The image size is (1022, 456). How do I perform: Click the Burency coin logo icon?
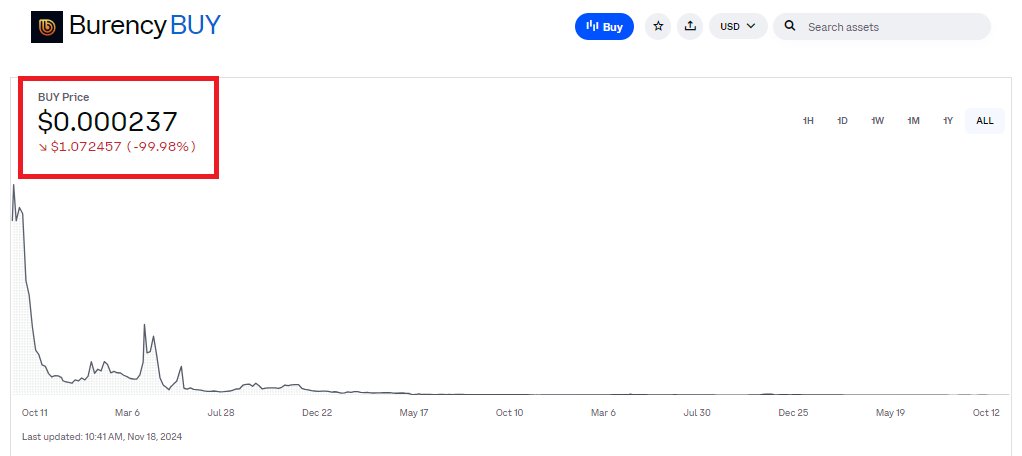coord(47,27)
